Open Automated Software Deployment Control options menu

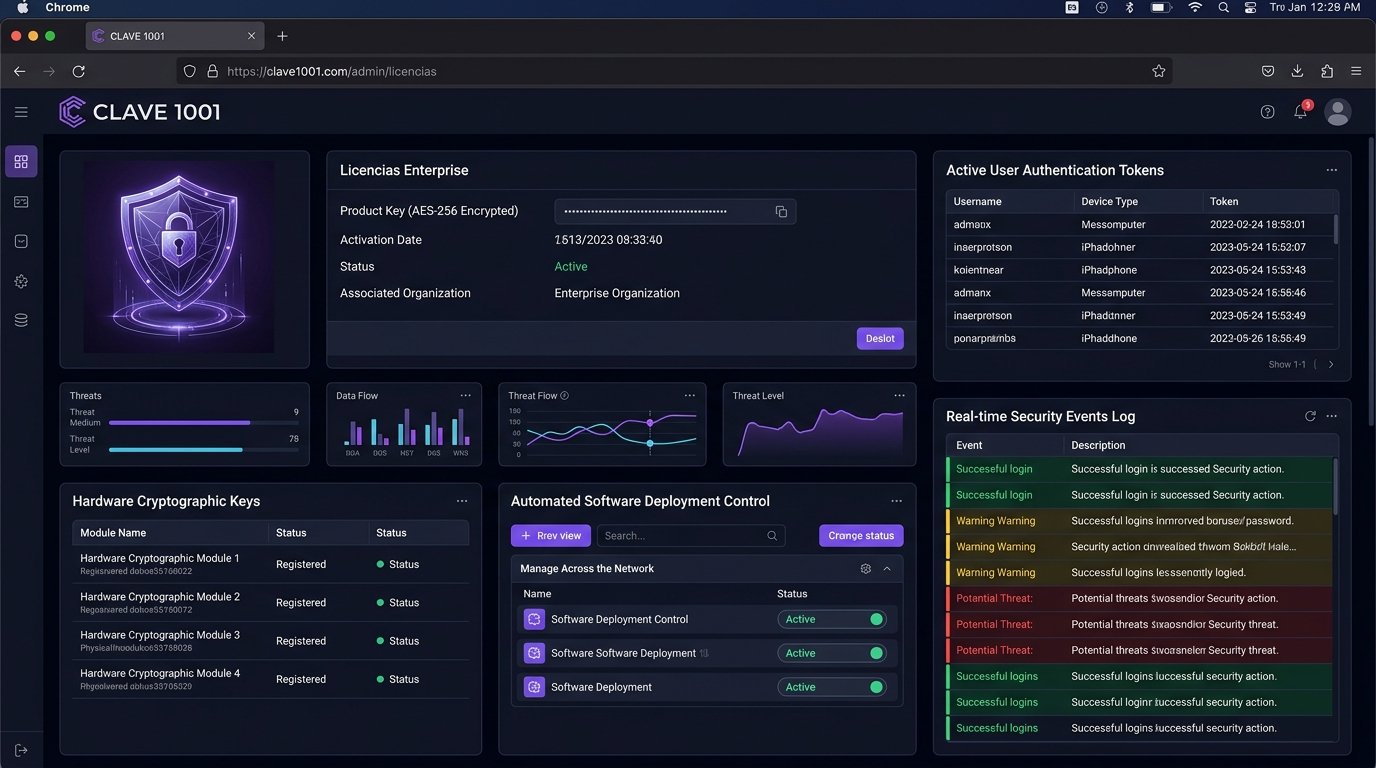[x=896, y=501]
